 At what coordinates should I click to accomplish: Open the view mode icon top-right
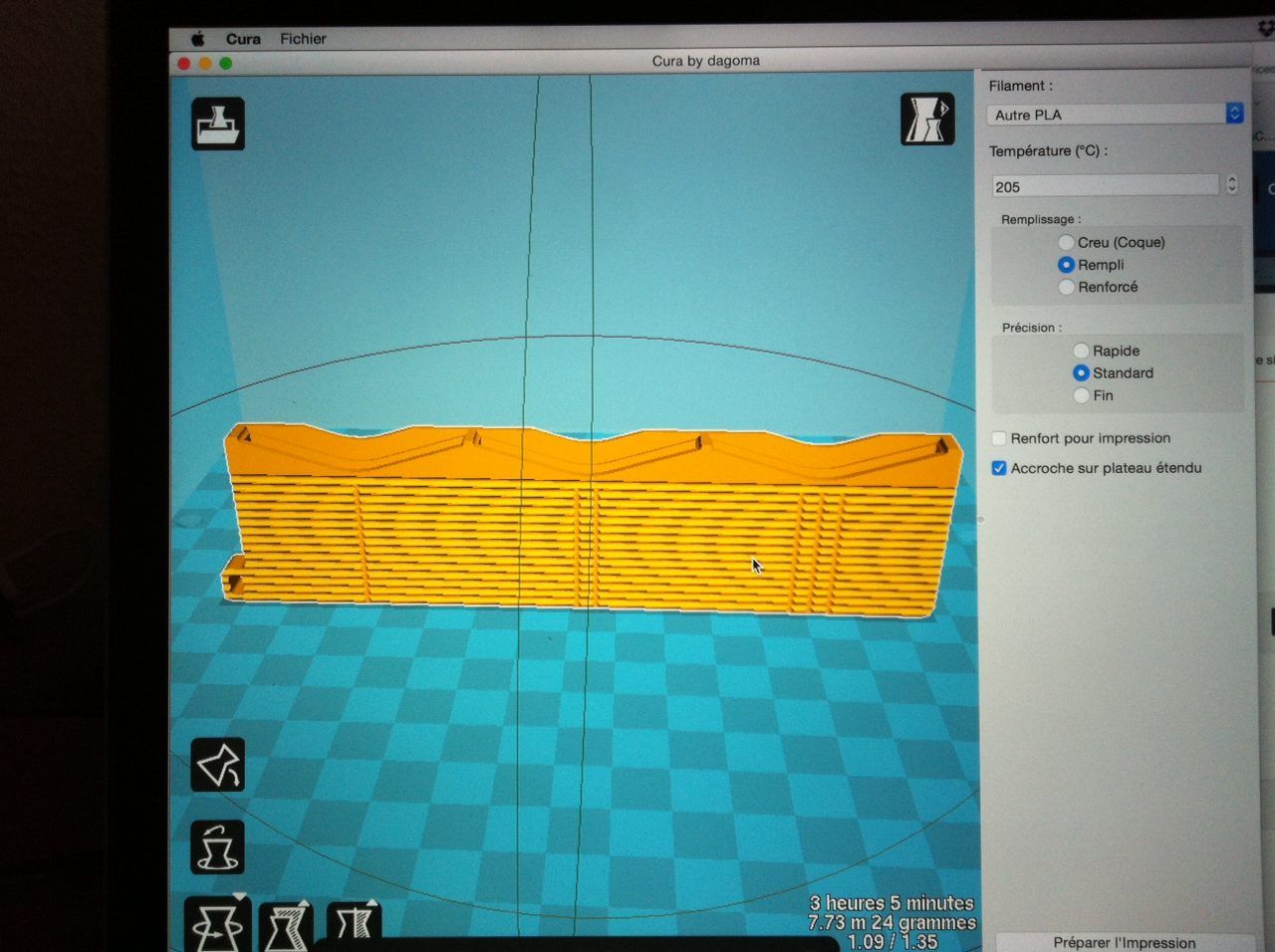(x=927, y=119)
